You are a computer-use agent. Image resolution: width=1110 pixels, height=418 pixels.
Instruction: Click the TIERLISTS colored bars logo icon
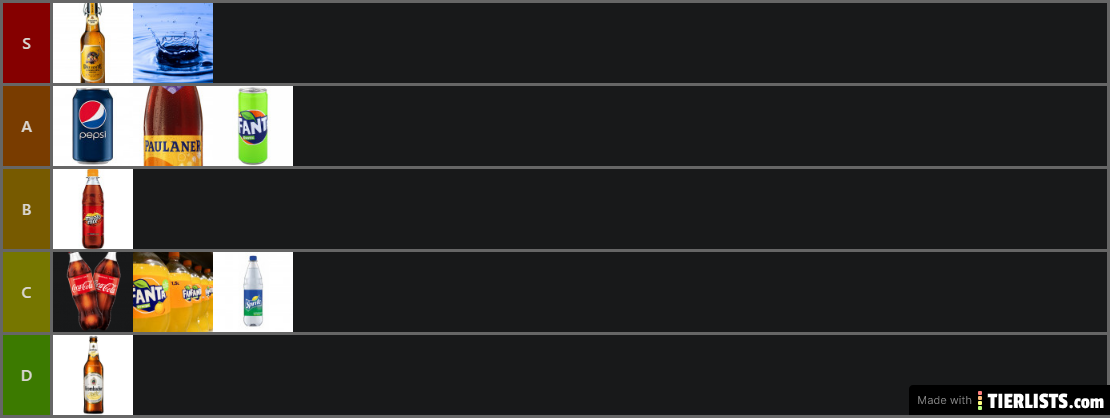click(980, 400)
